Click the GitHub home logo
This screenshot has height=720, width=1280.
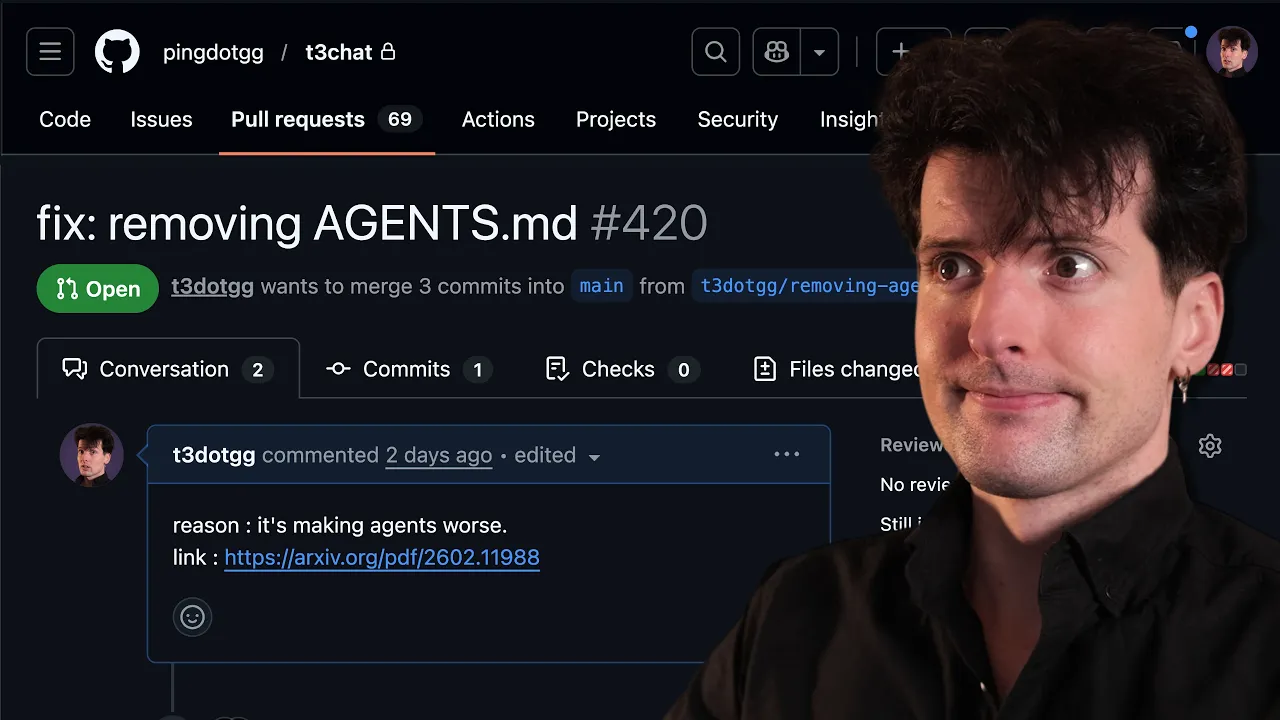point(117,51)
